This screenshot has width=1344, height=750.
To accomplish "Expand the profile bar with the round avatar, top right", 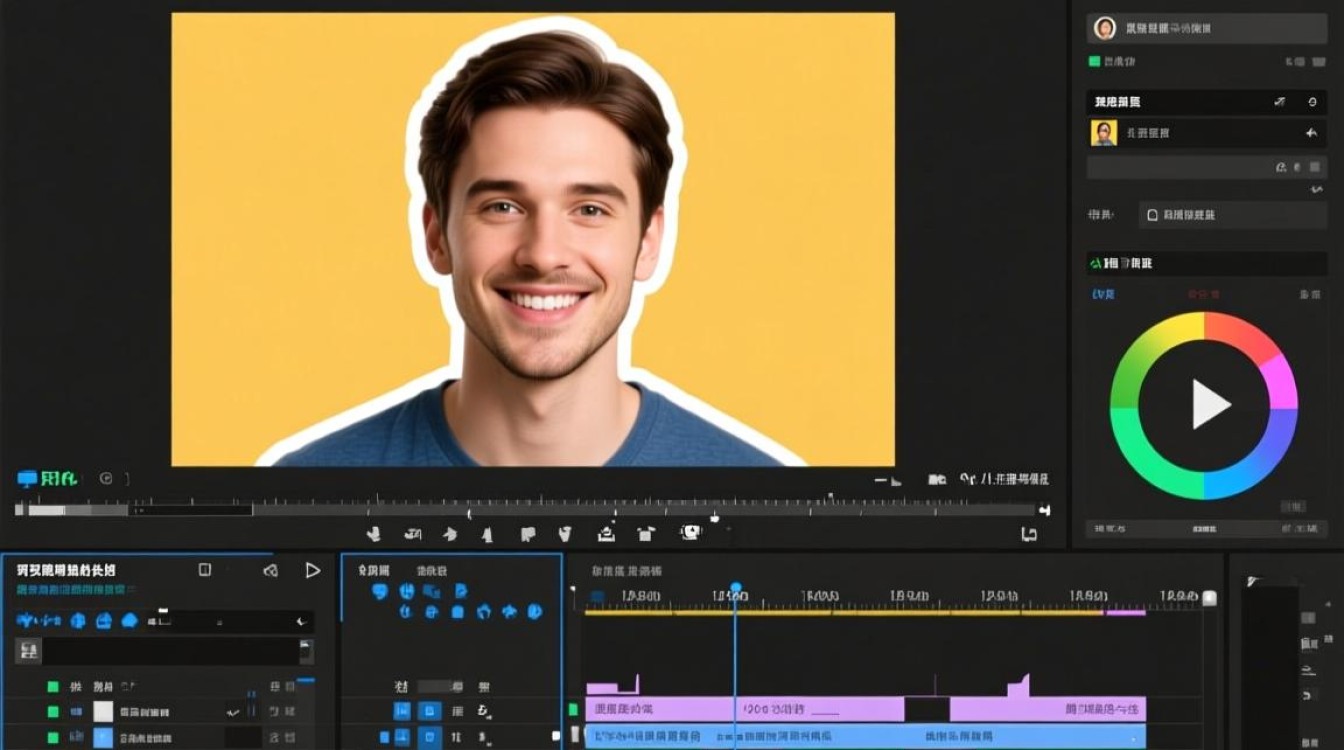I will (1207, 28).
